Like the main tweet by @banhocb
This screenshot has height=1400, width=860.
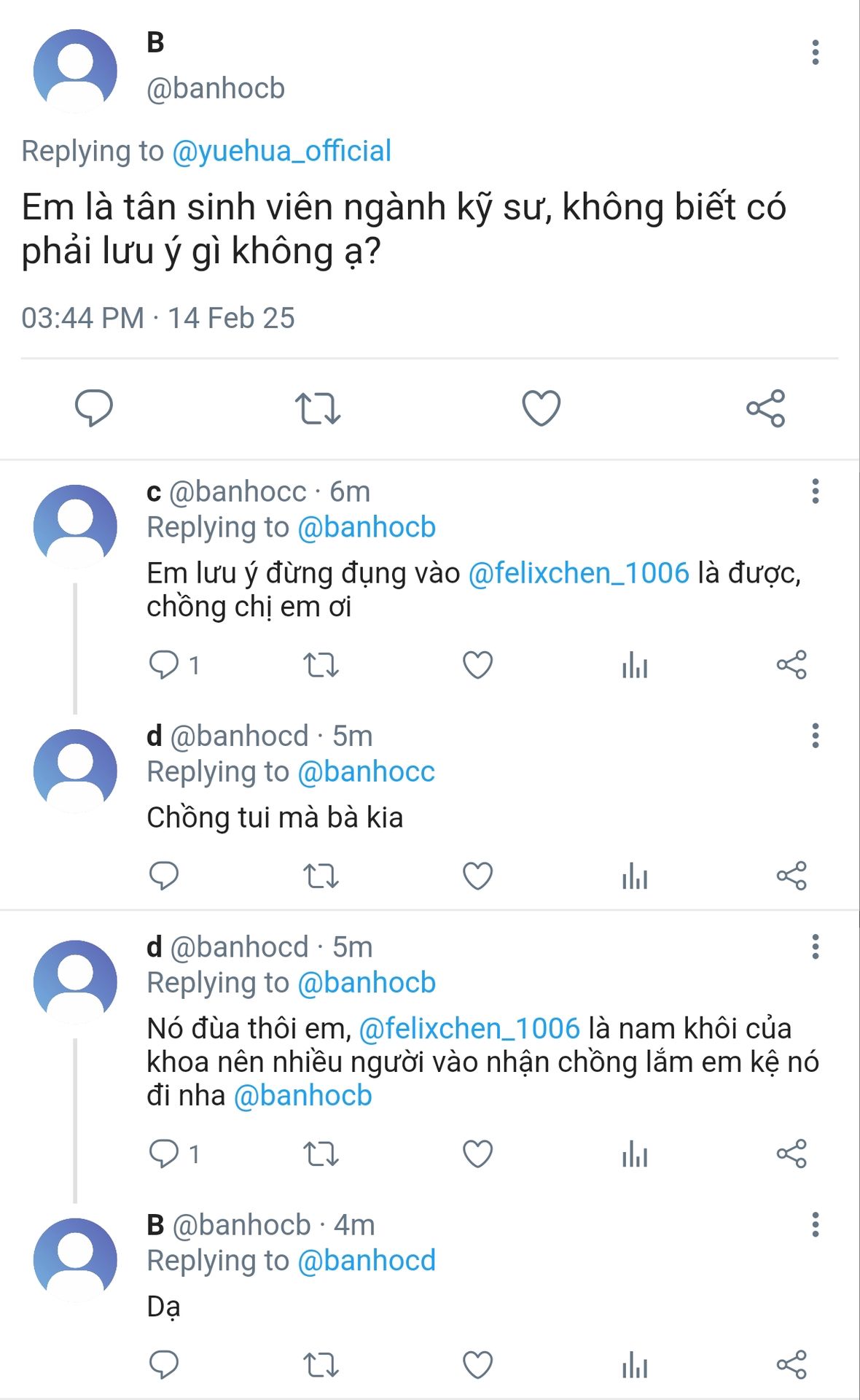541,408
